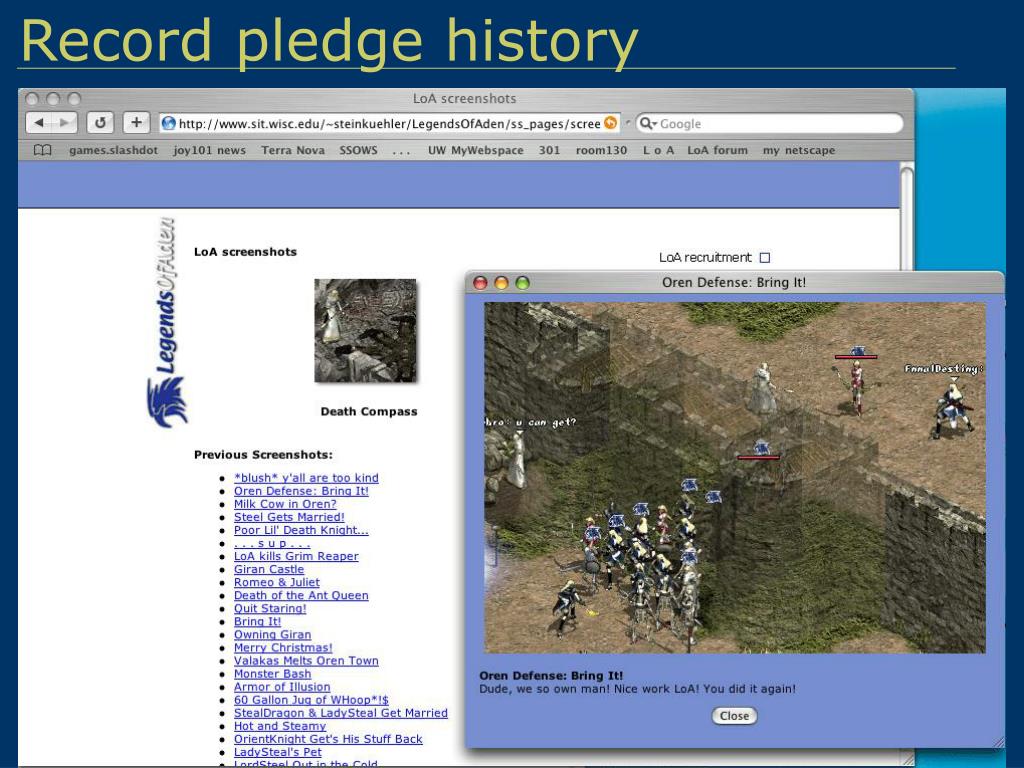
Task: Click the browser Back arrow button
Action: (39, 123)
